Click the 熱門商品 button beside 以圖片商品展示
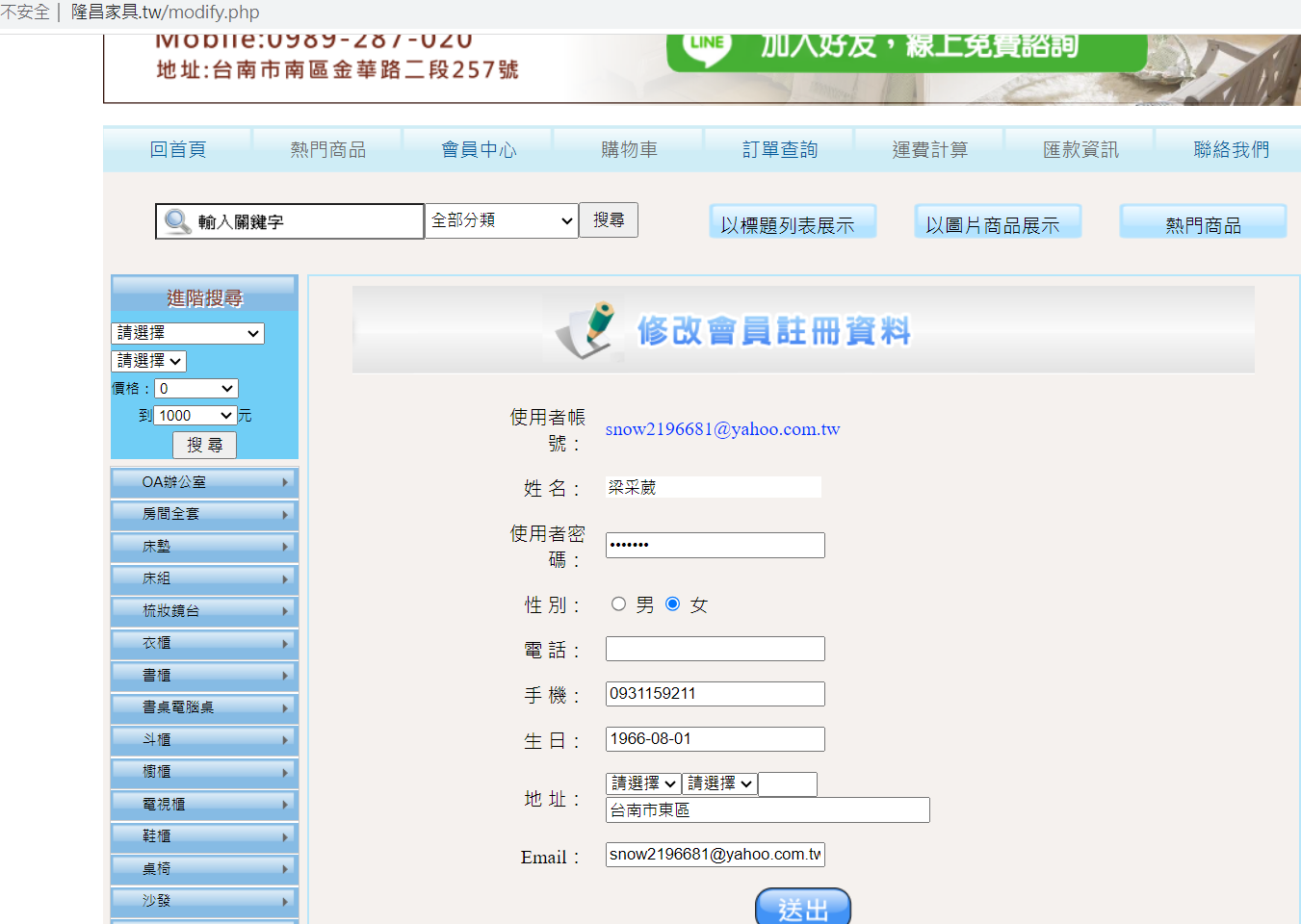The image size is (1301, 924). [1203, 221]
